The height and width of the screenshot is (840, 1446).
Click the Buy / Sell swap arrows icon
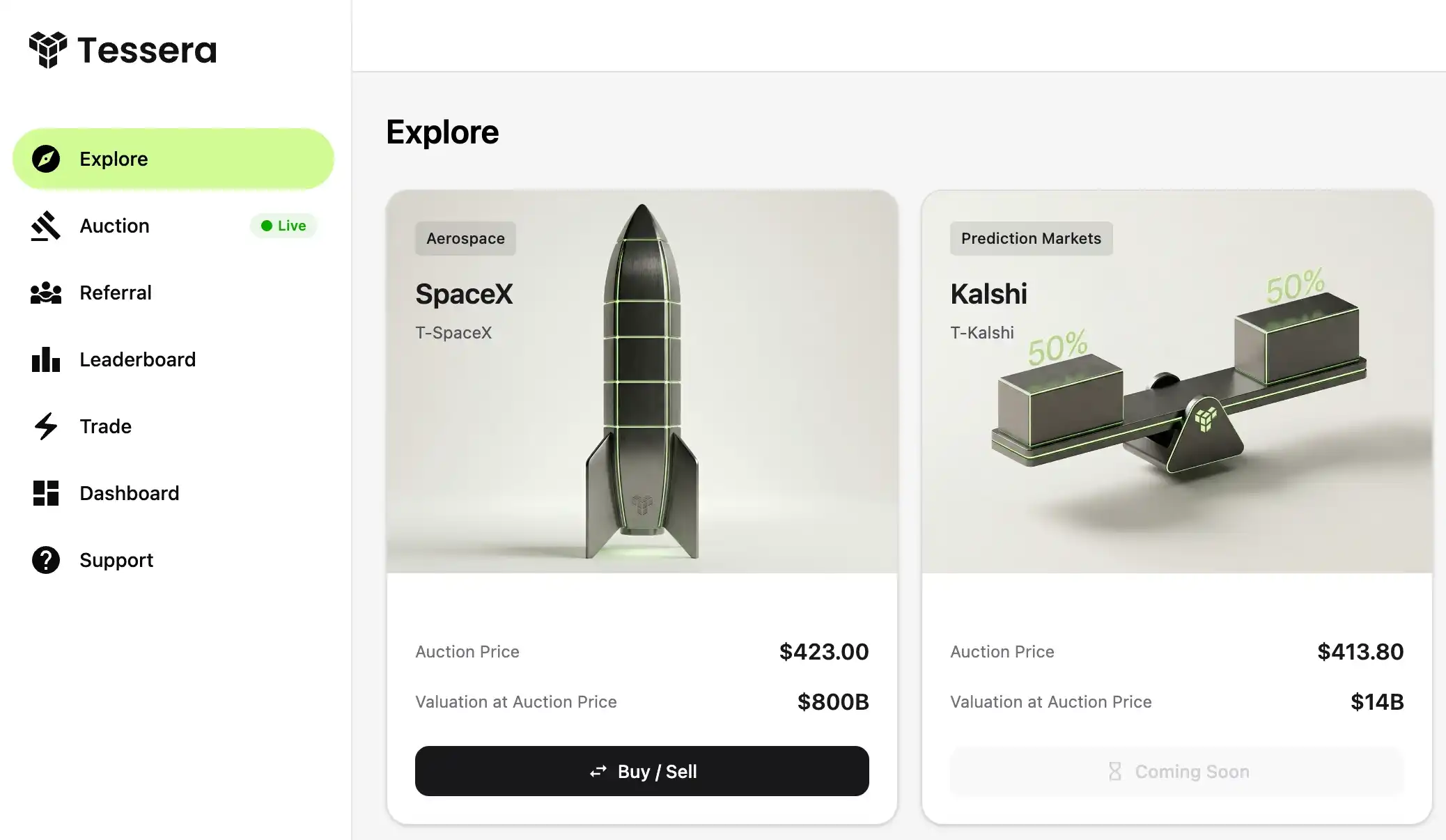point(599,771)
